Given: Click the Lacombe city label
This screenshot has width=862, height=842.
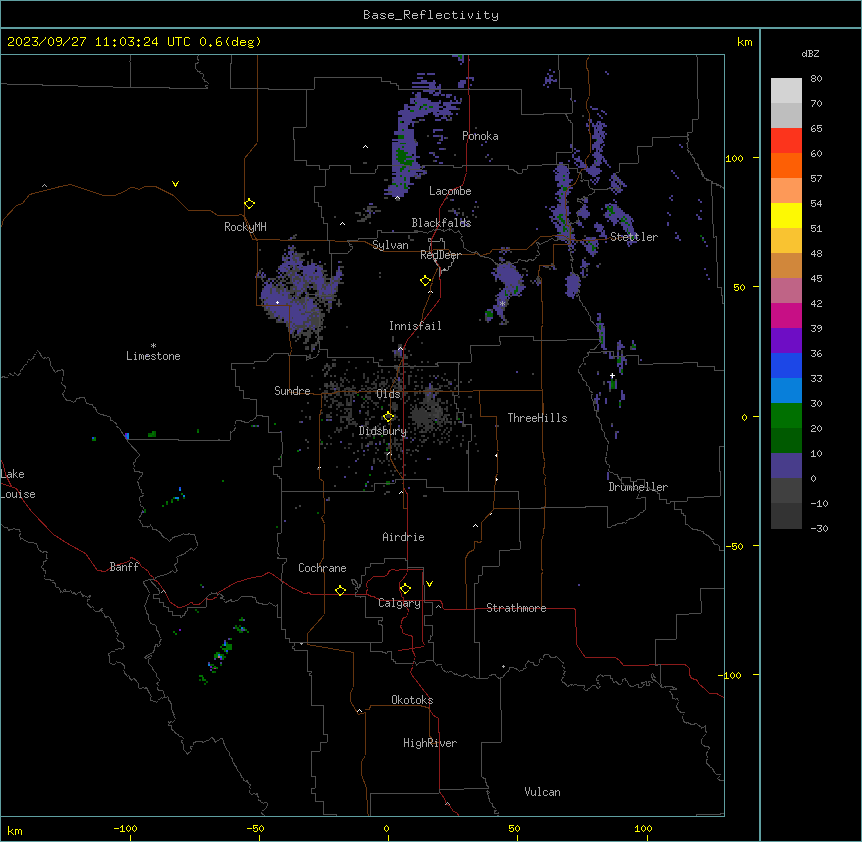Looking at the screenshot, I should [450, 191].
